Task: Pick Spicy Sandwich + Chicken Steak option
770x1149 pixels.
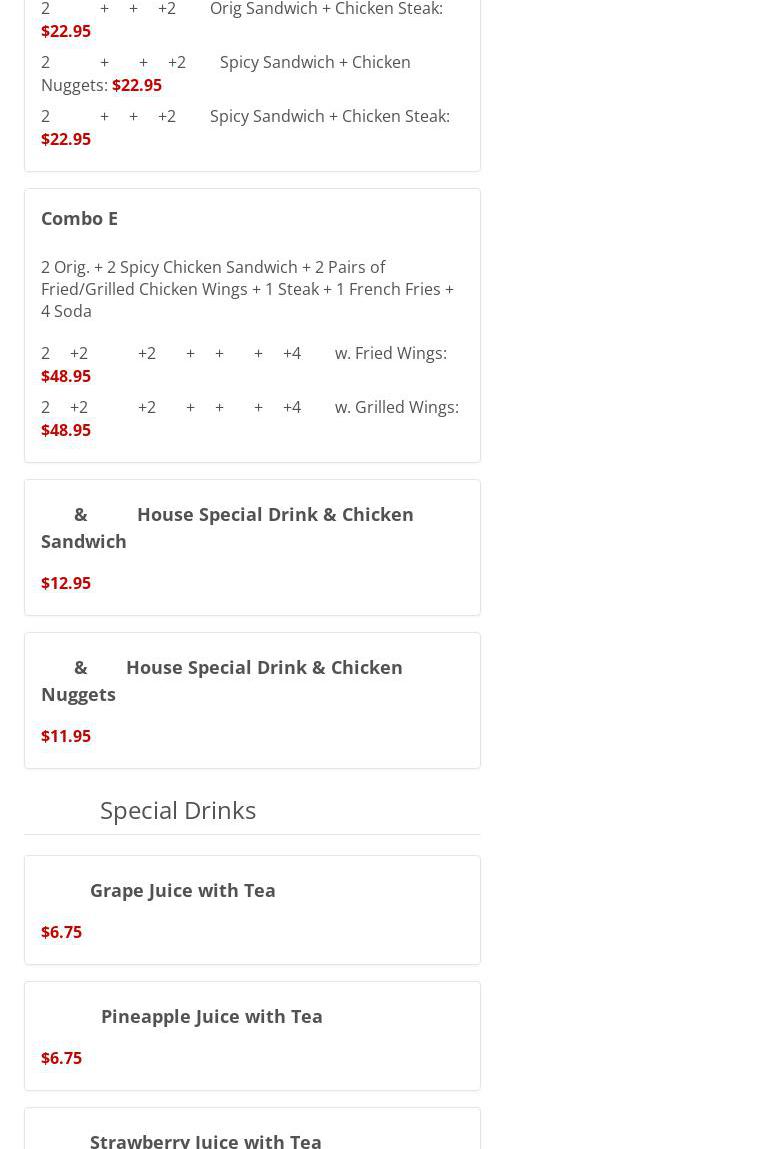Action: 329,116
